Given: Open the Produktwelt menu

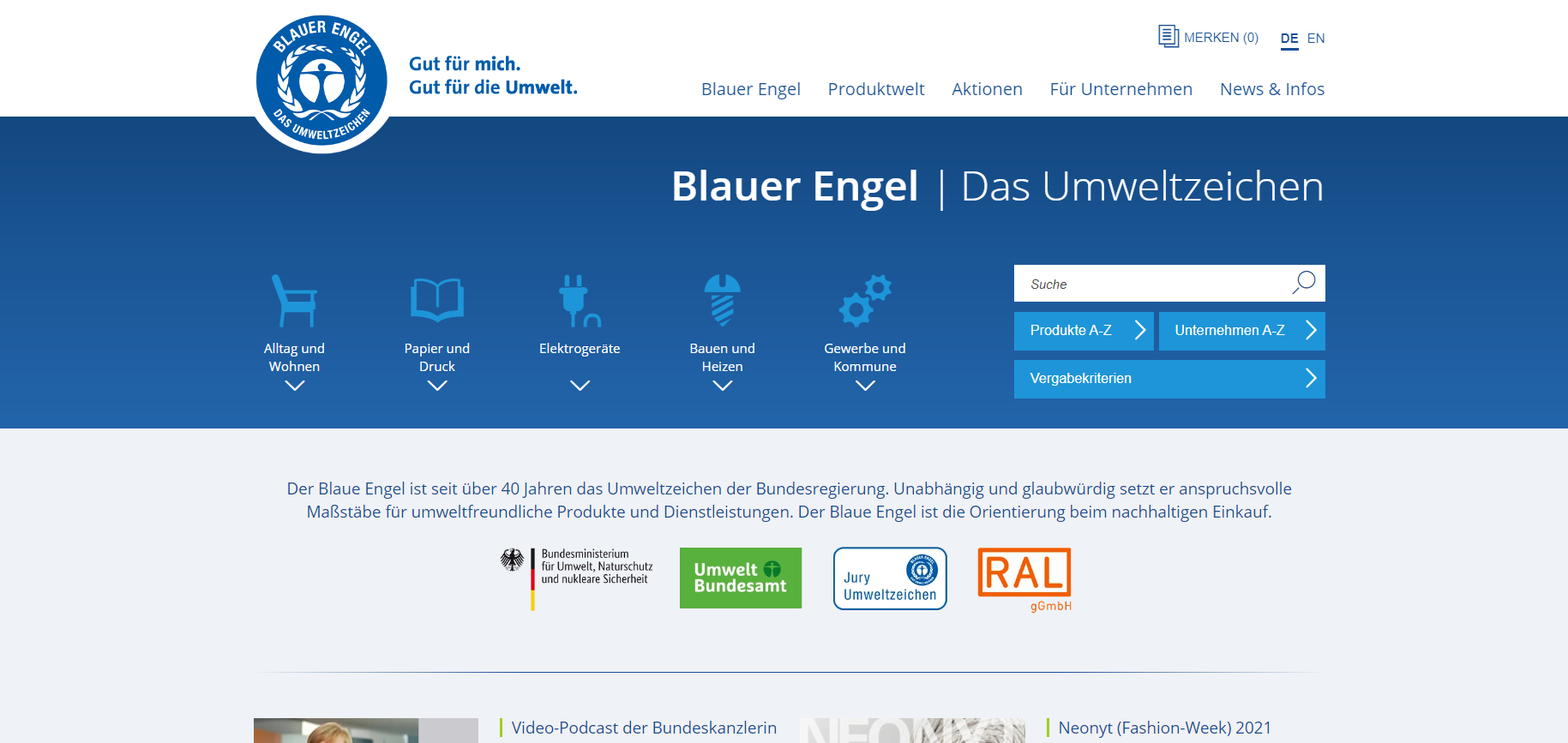Looking at the screenshot, I should point(875,89).
